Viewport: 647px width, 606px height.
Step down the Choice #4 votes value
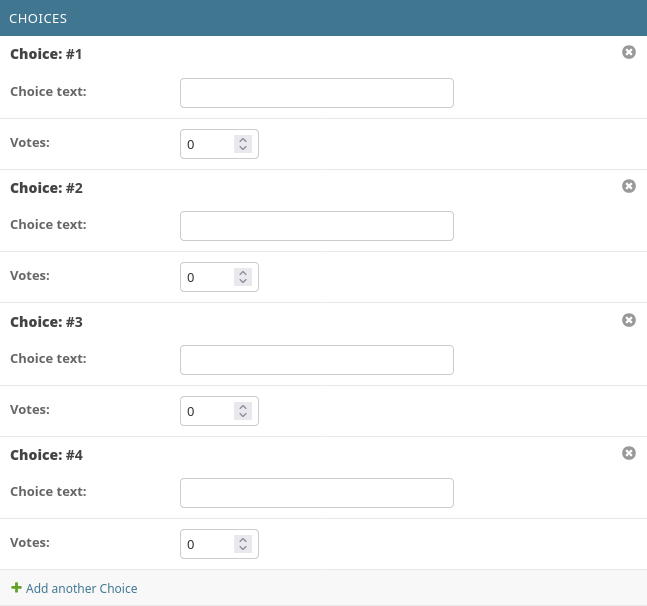243,549
